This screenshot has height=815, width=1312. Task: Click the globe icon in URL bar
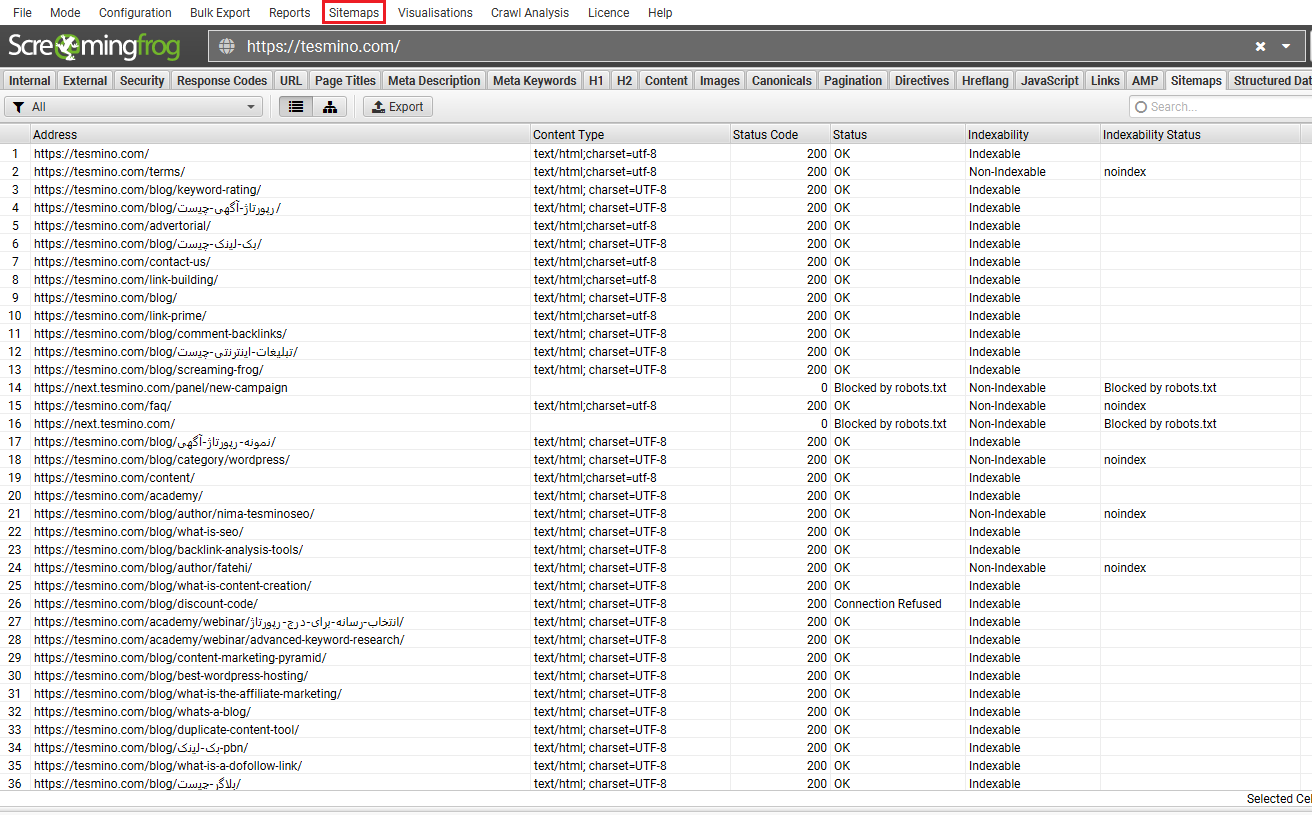[227, 46]
